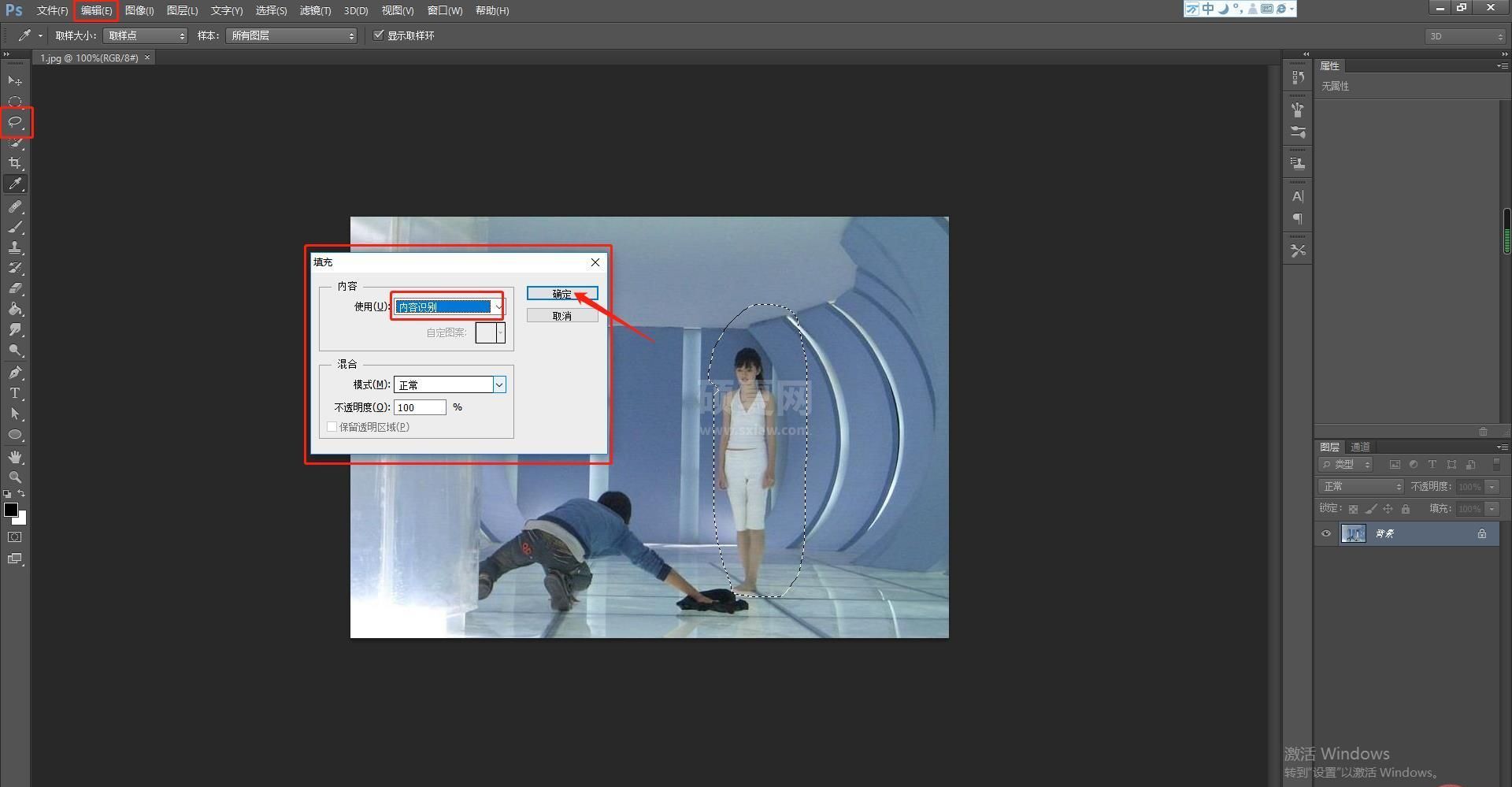Toggle lock all for layer
This screenshot has height=787, width=1512.
[x=1406, y=509]
